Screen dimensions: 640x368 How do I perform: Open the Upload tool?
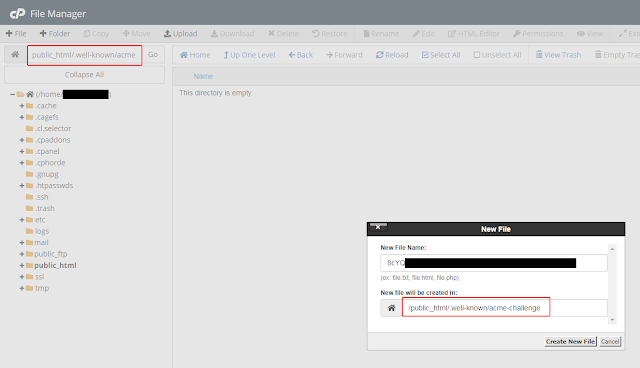(180, 33)
